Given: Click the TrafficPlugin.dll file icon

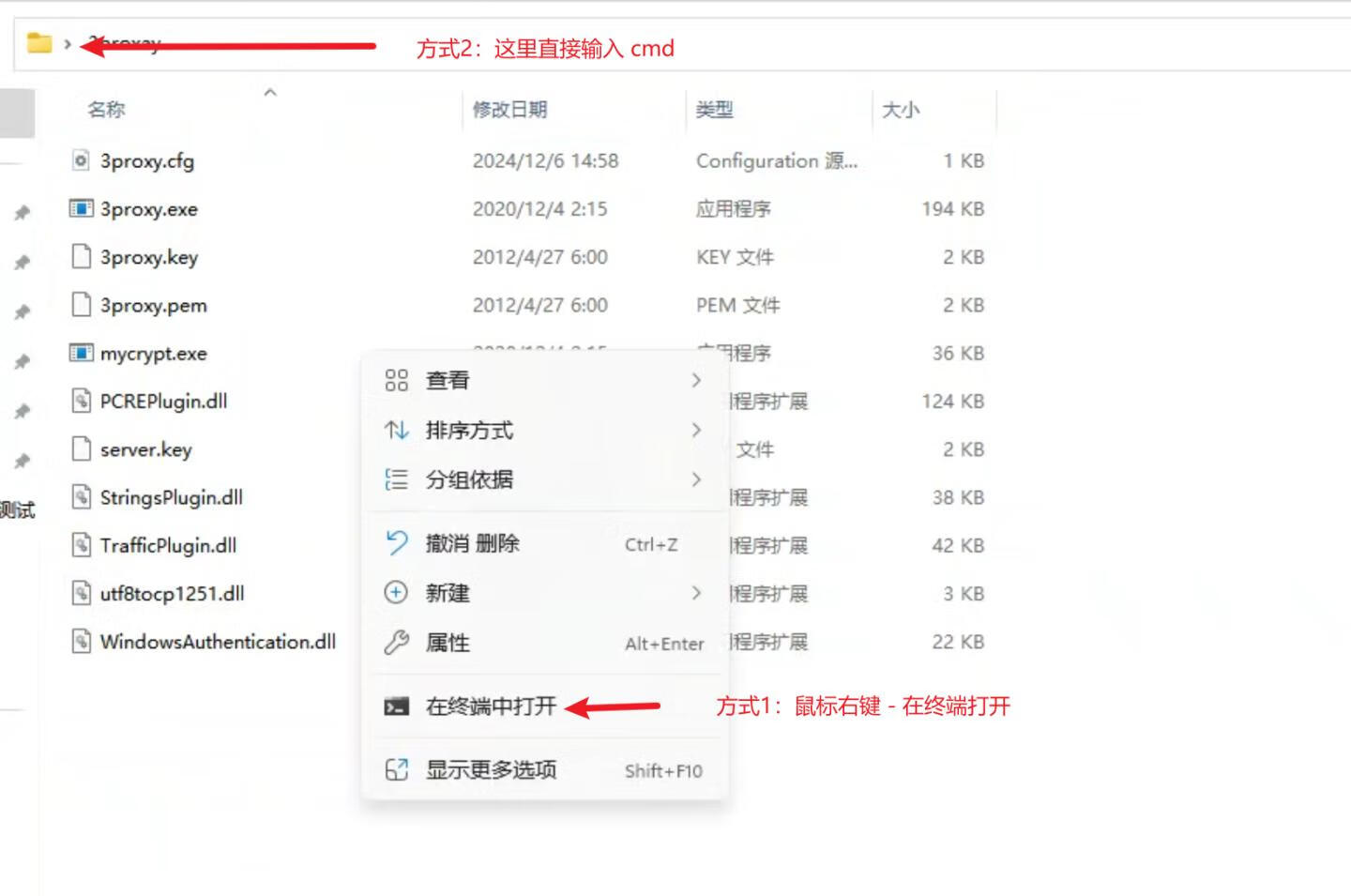Looking at the screenshot, I should click(x=82, y=545).
